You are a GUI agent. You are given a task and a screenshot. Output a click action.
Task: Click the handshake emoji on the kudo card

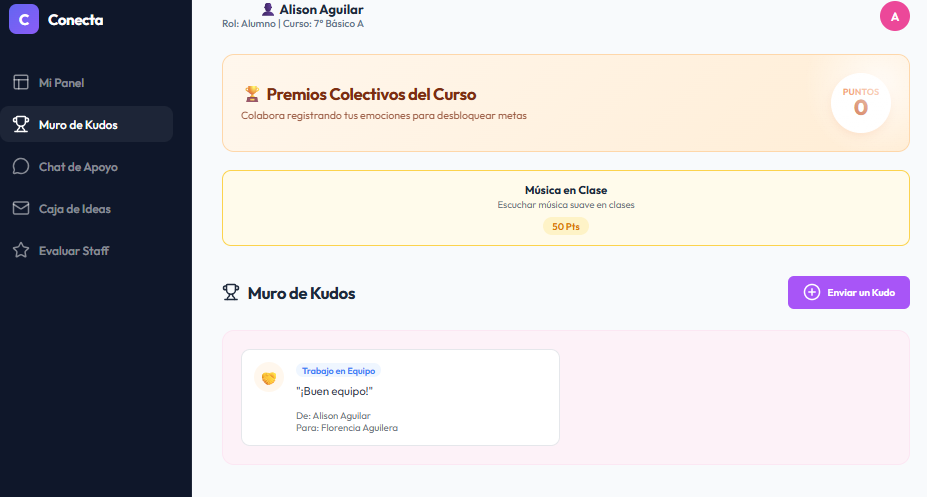[x=269, y=377]
